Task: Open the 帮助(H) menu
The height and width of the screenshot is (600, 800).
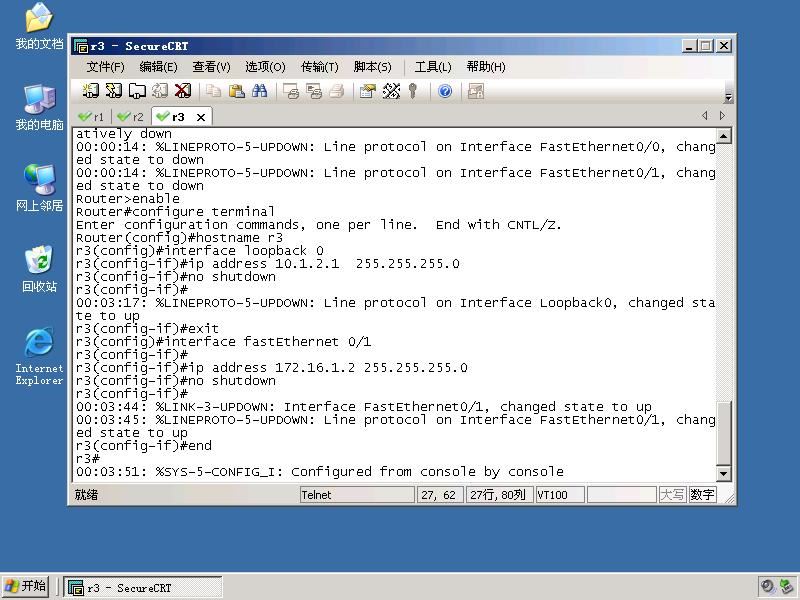Action: pyautogui.click(x=486, y=67)
